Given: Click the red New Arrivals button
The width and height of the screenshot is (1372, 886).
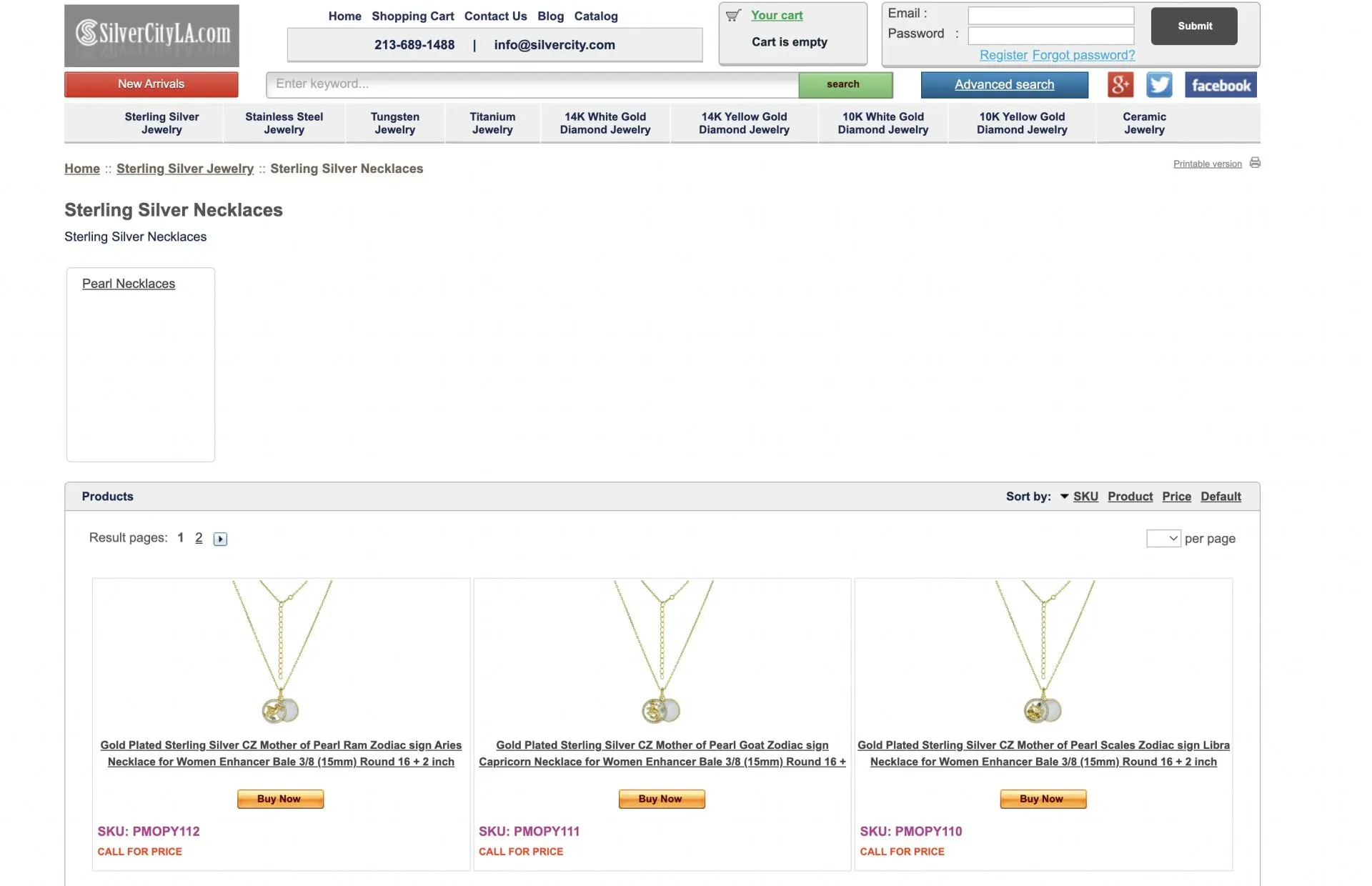Looking at the screenshot, I should coord(151,84).
